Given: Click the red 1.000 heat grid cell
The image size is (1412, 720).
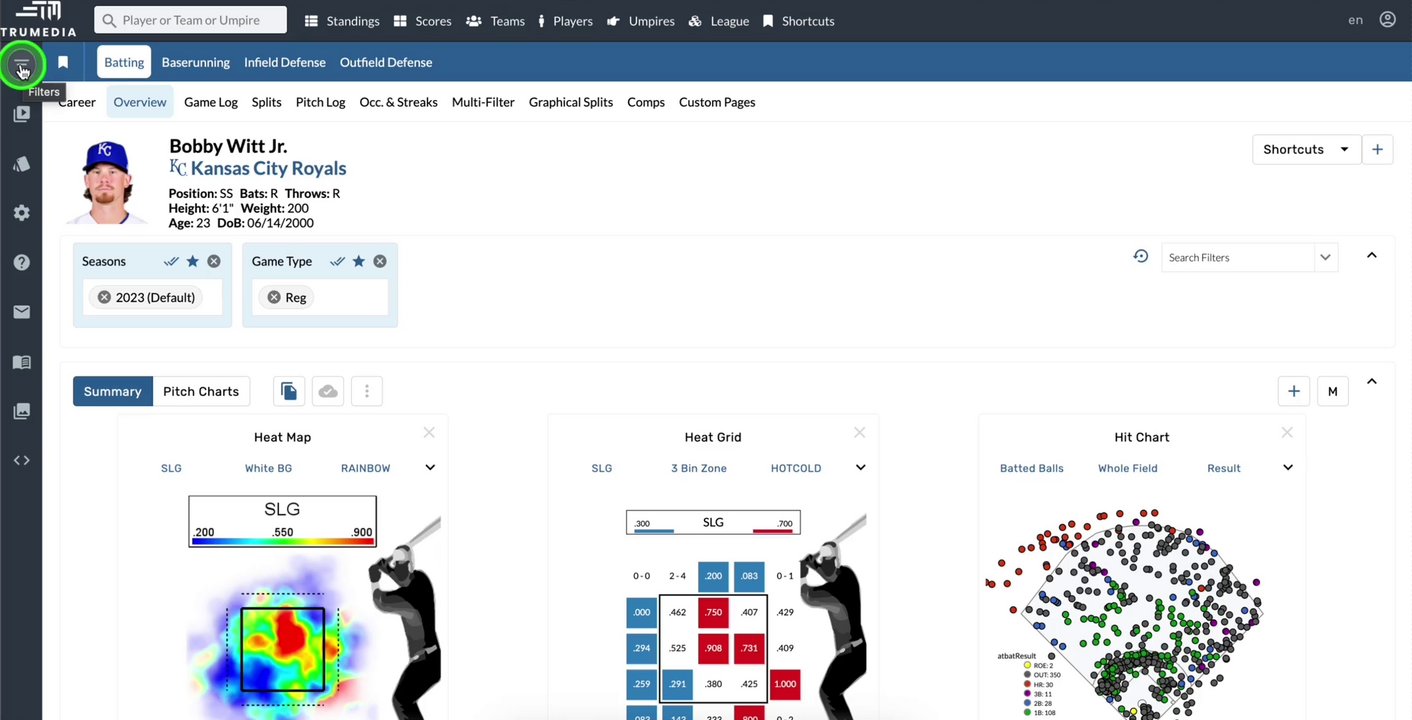Looking at the screenshot, I should click(x=785, y=684).
